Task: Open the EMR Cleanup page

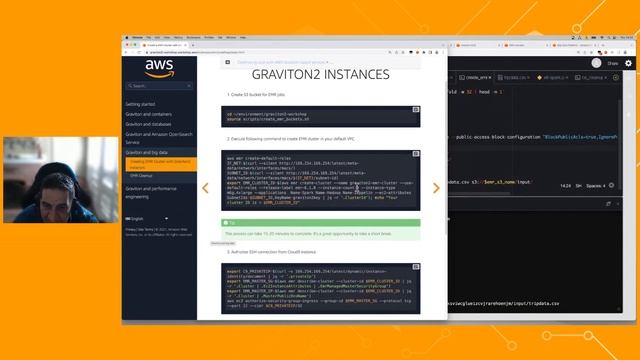Action: click(141, 176)
